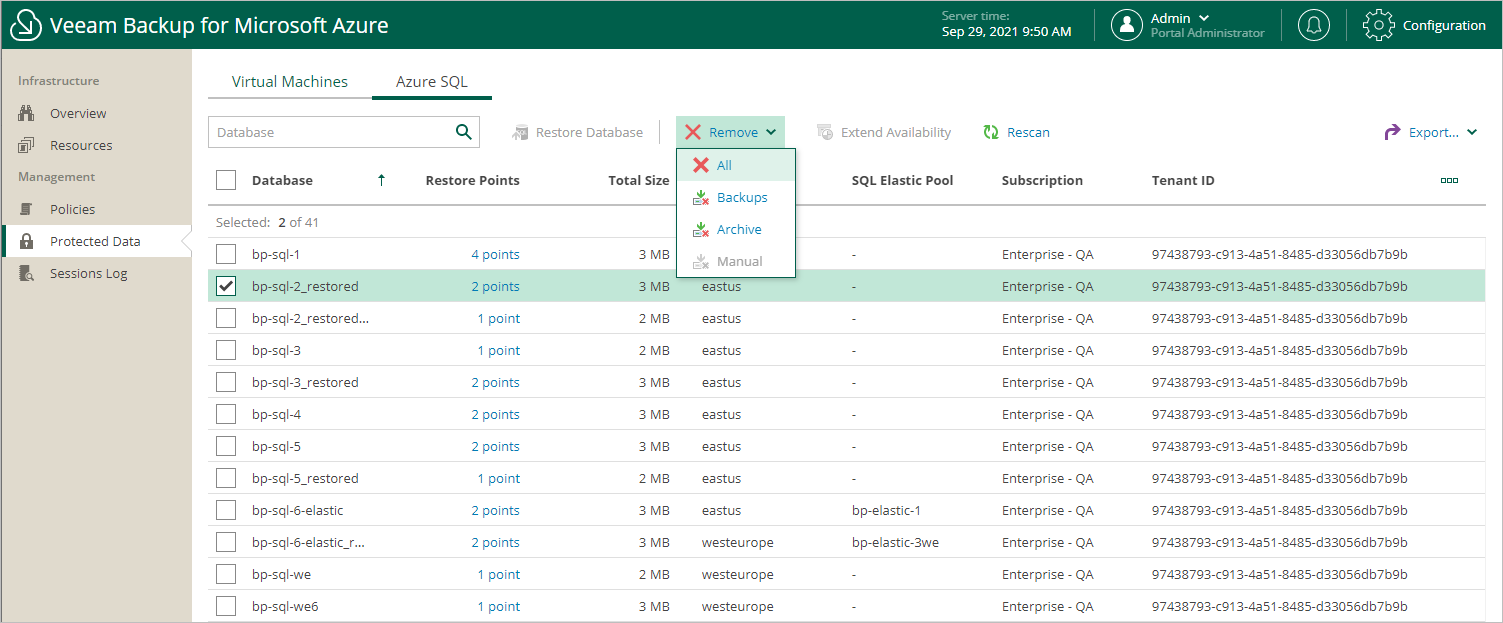Image resolution: width=1503 pixels, height=623 pixels.
Task: Toggle the select-all checkbox in header
Action: click(226, 180)
